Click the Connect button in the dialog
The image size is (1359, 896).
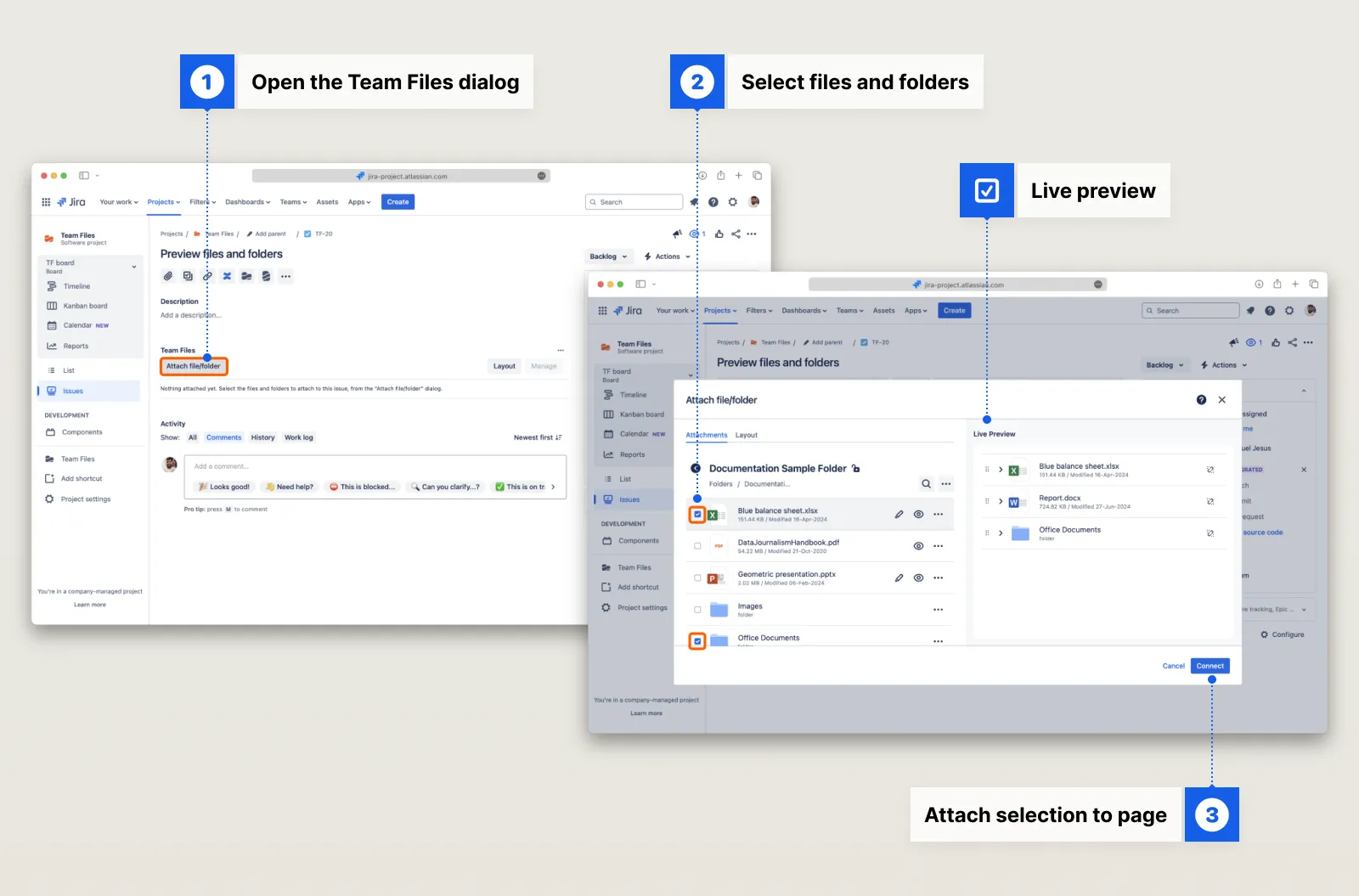click(1210, 666)
